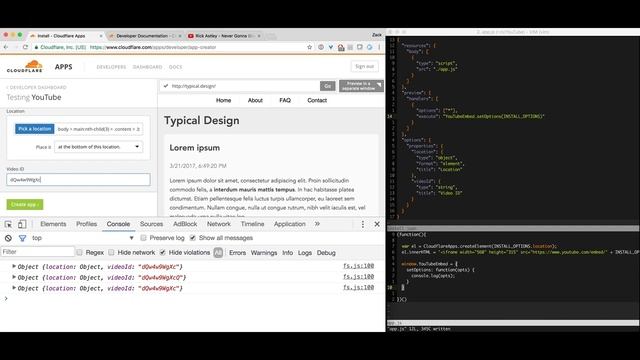Expand the second Object entry with dQw4w9WgXcQ
640x360 pixels.
14,277
